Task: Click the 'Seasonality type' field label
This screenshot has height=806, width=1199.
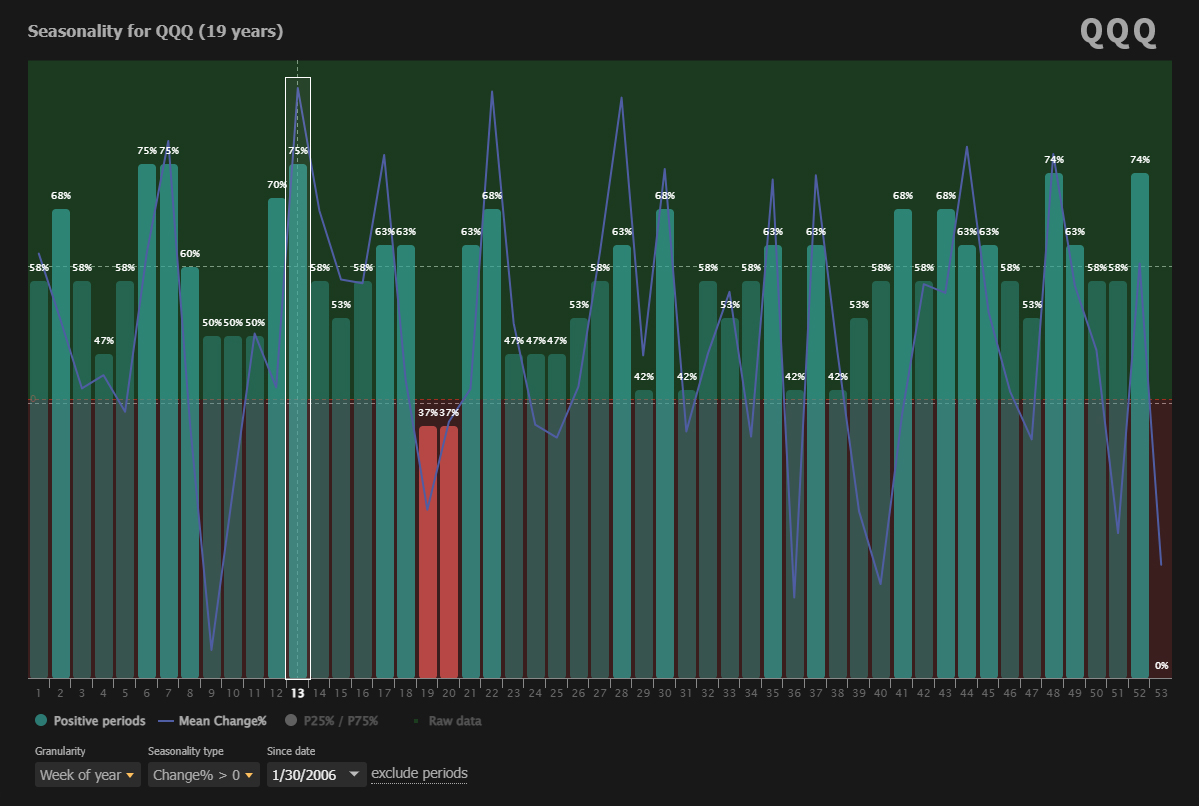Action: tap(186, 751)
